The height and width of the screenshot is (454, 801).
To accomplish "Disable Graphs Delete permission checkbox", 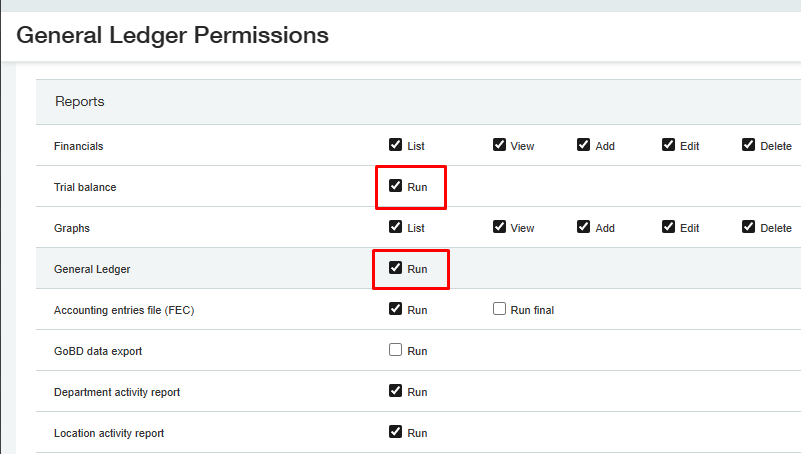I will (x=748, y=226).
